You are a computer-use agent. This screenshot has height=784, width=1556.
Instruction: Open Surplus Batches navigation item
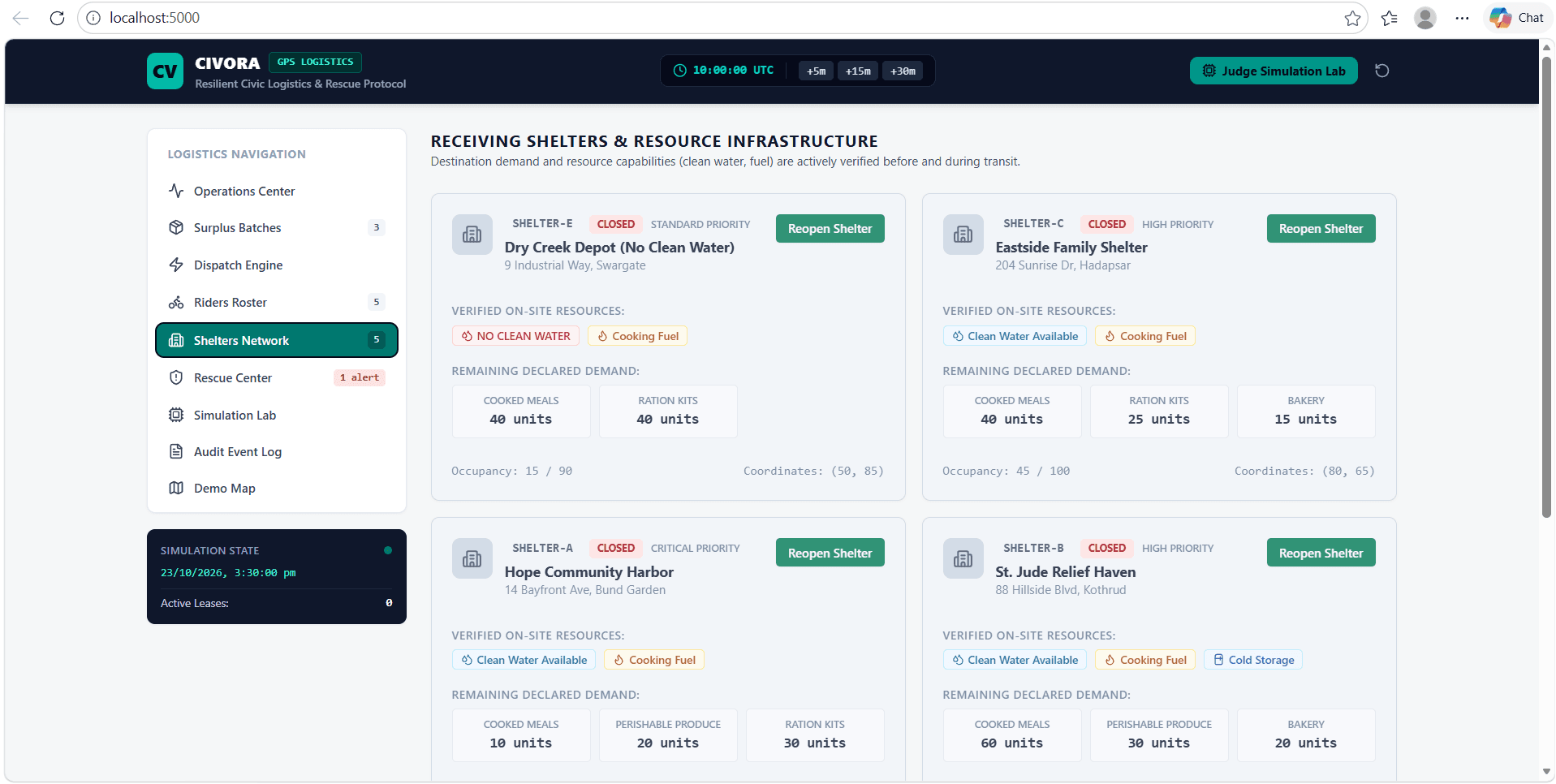(x=276, y=228)
